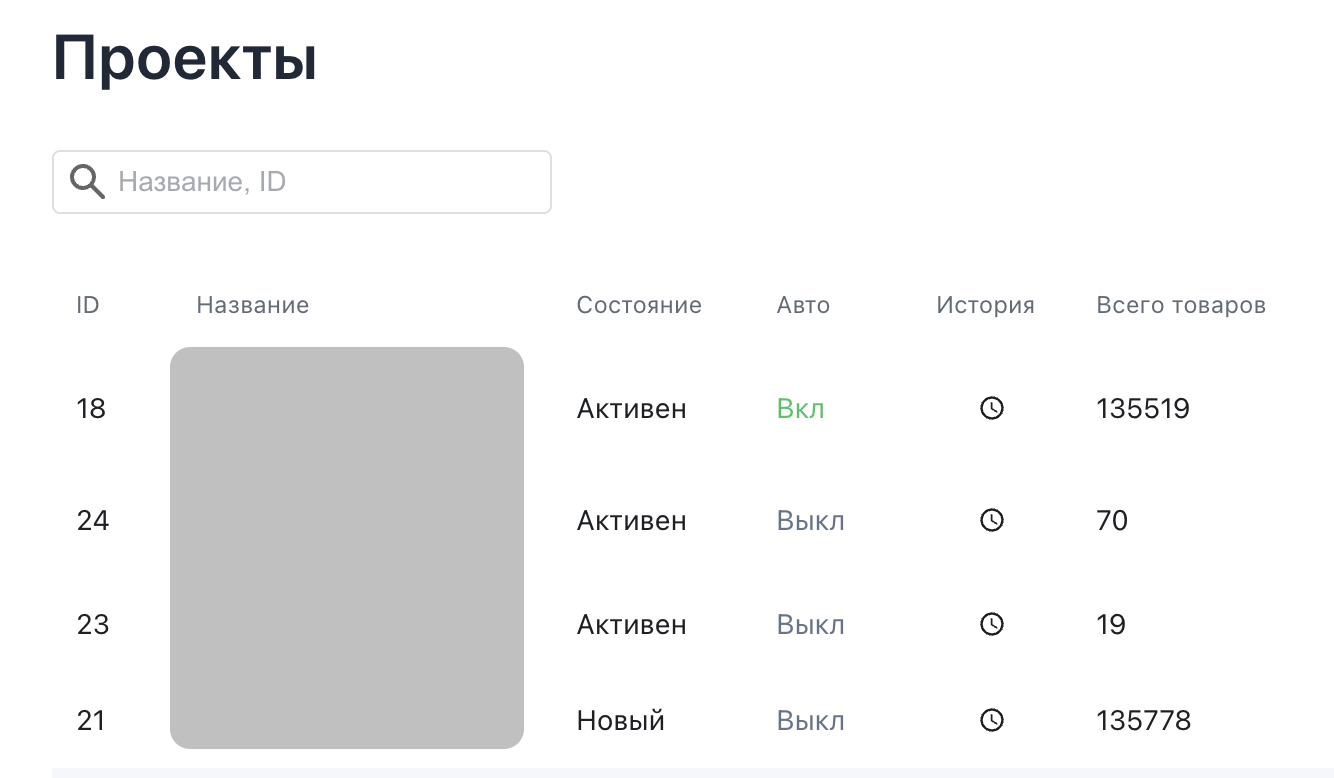
Task: Open history clock icon for project 18
Action: pyautogui.click(x=991, y=408)
